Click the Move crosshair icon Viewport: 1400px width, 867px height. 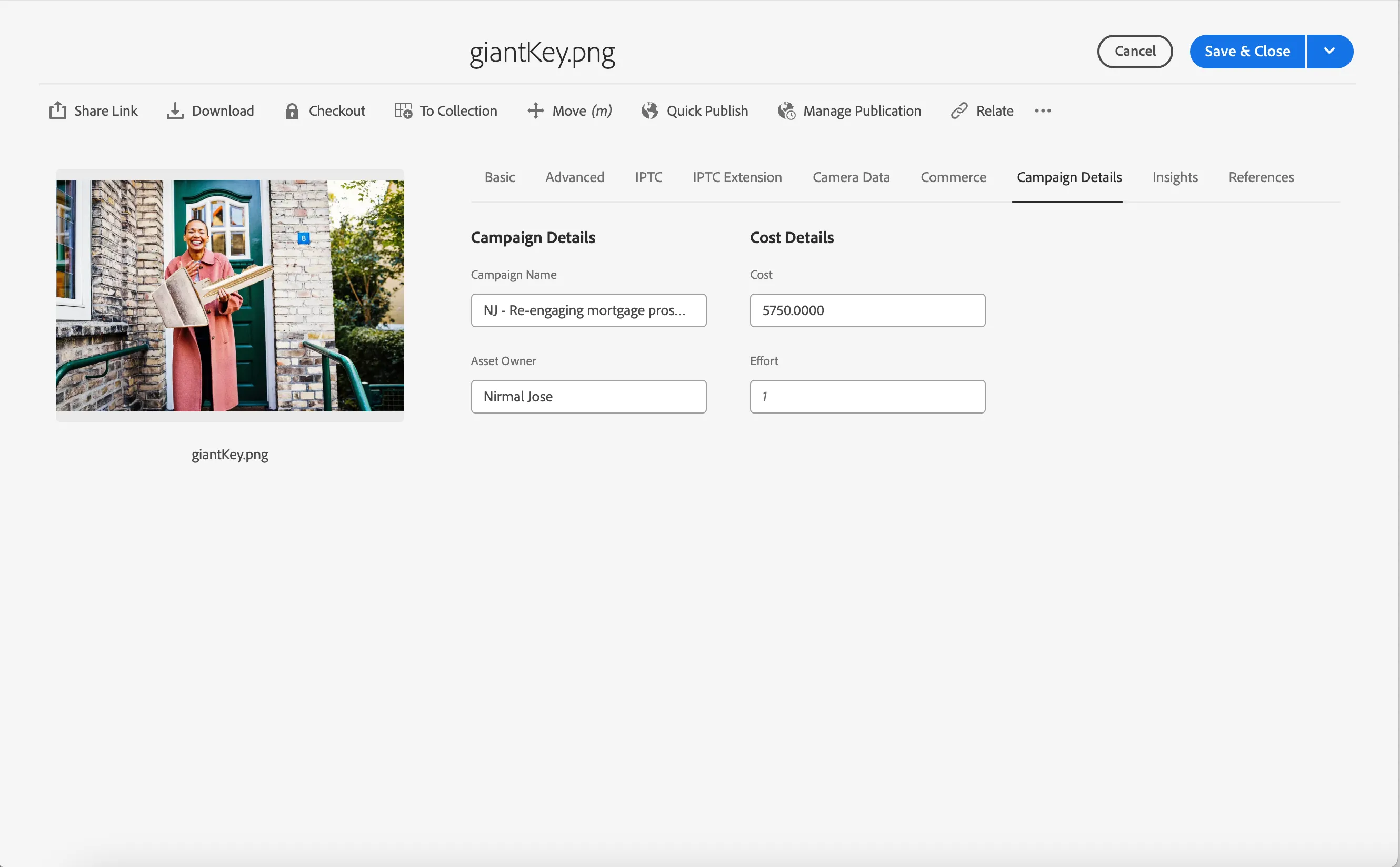point(535,110)
